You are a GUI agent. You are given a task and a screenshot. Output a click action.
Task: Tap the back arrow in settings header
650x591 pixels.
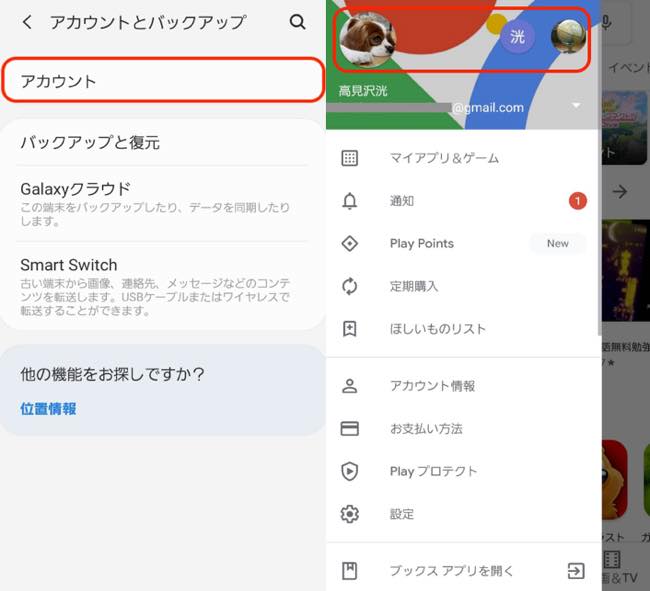click(27, 22)
